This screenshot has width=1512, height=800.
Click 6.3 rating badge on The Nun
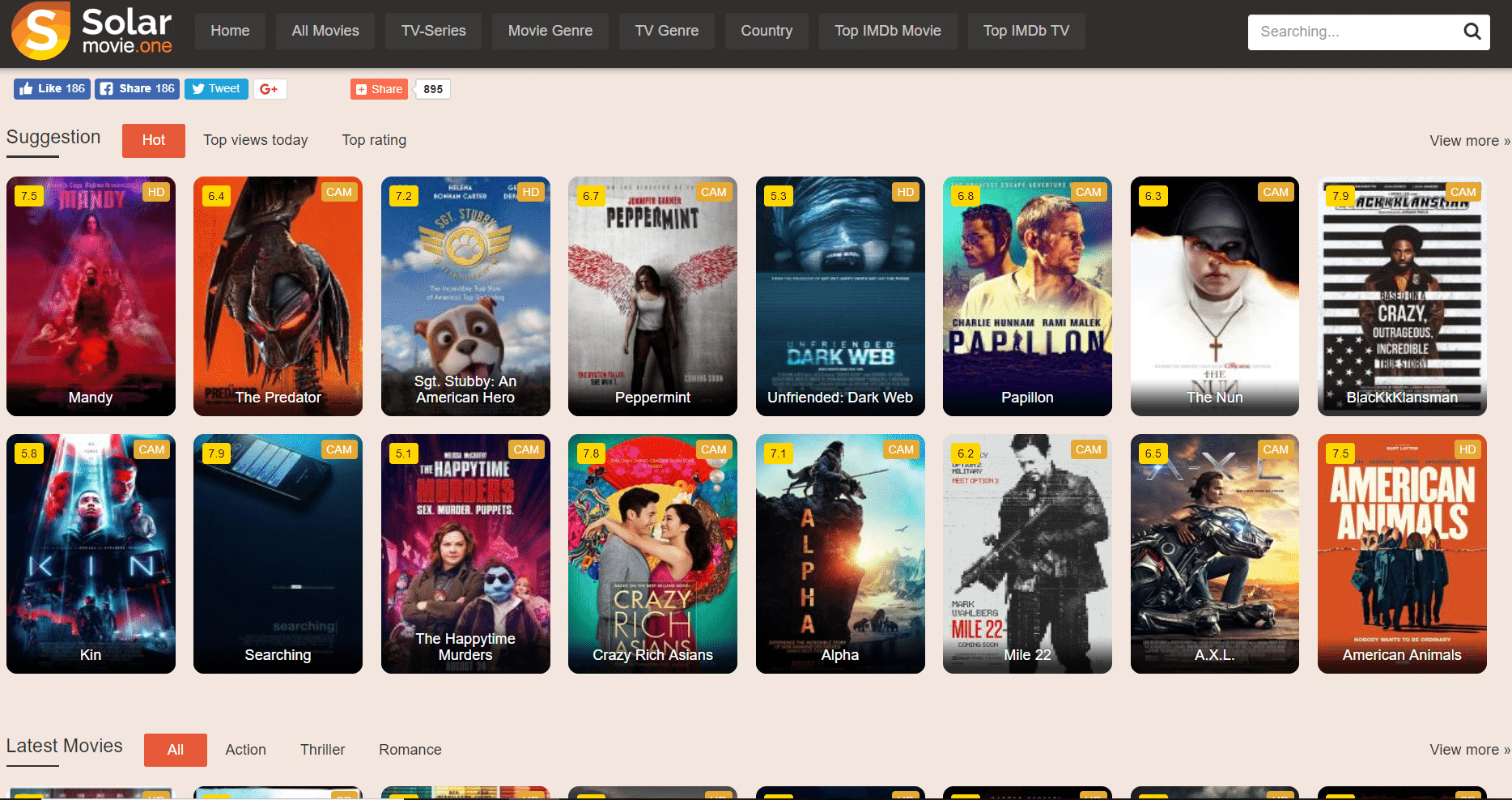[1153, 196]
